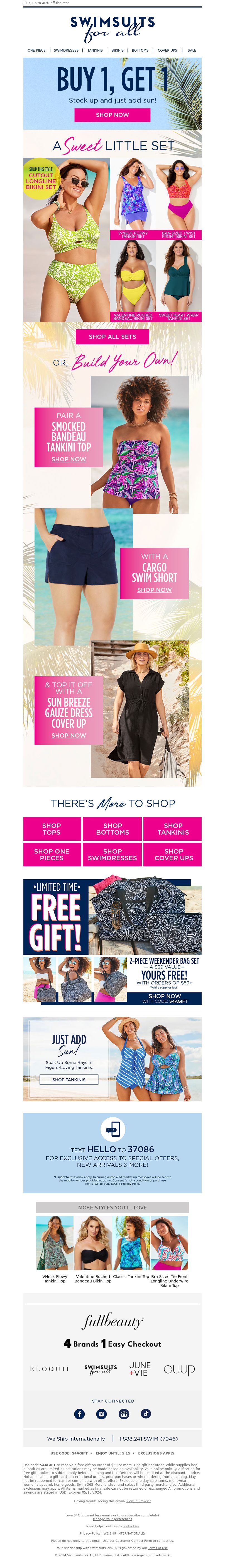Open the Sale navigation item
This screenshot has height=1568, width=225.
coord(192,50)
